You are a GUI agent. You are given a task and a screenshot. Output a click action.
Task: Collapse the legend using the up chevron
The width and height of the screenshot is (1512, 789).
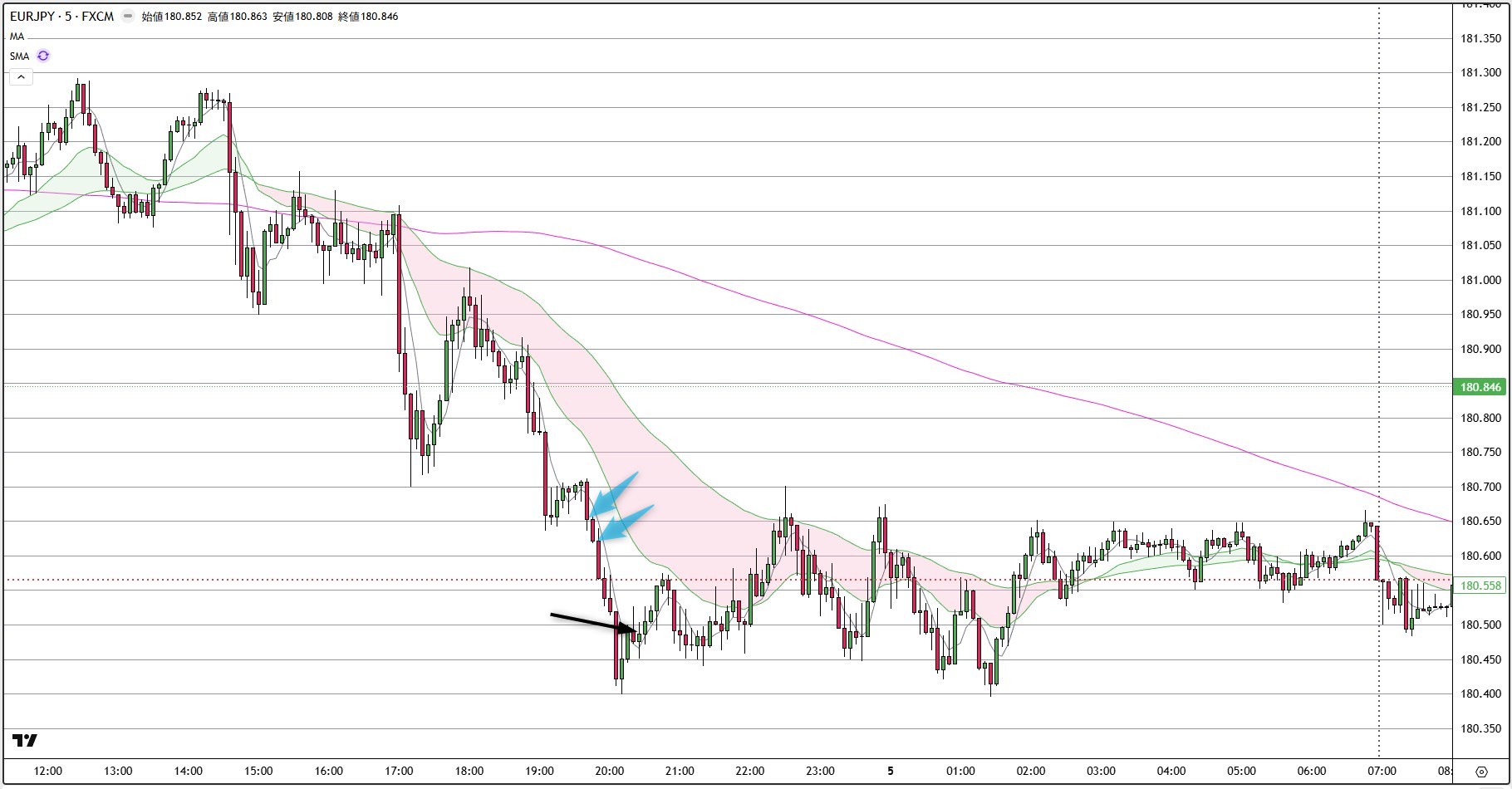coord(19,76)
